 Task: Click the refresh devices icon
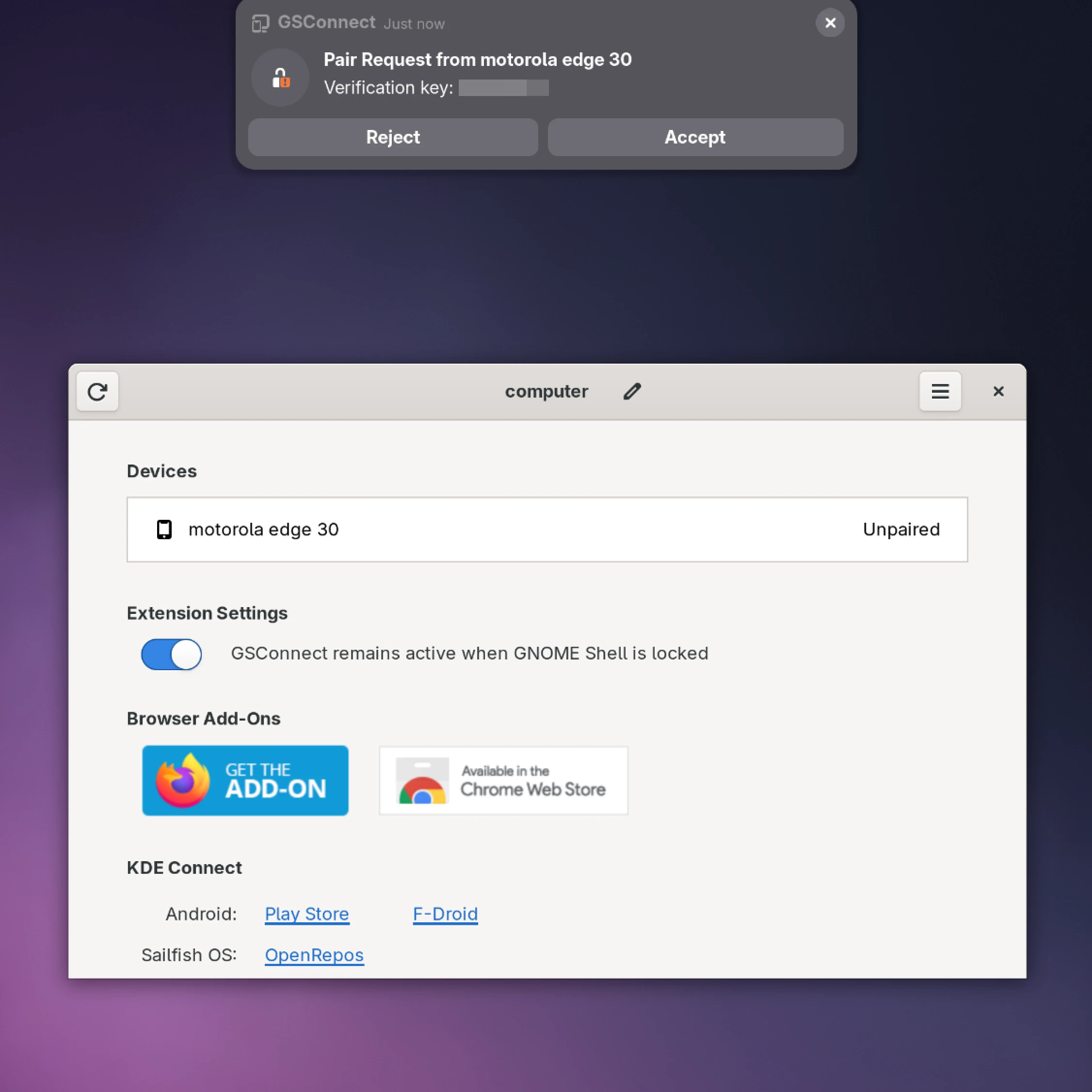(x=97, y=391)
